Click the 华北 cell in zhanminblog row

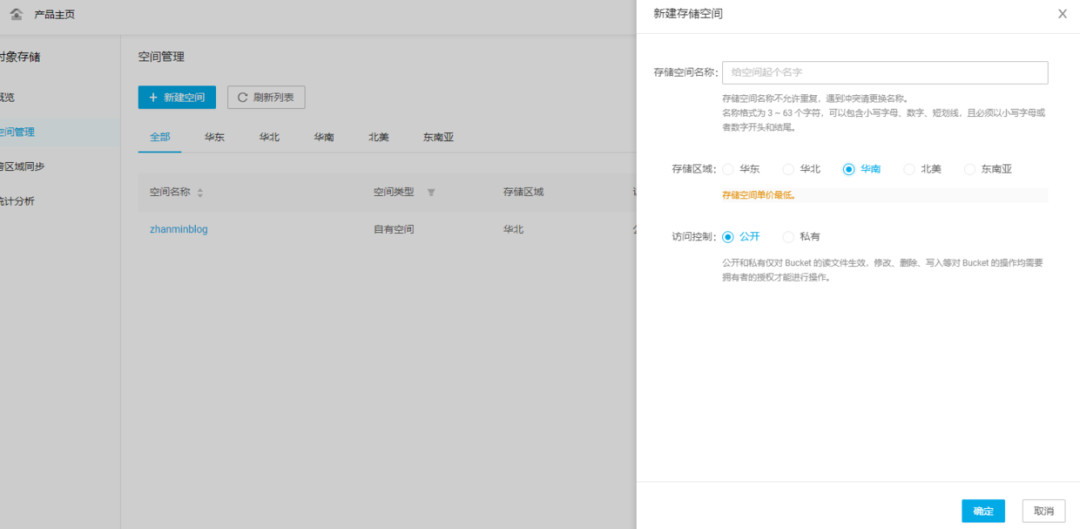click(x=513, y=229)
